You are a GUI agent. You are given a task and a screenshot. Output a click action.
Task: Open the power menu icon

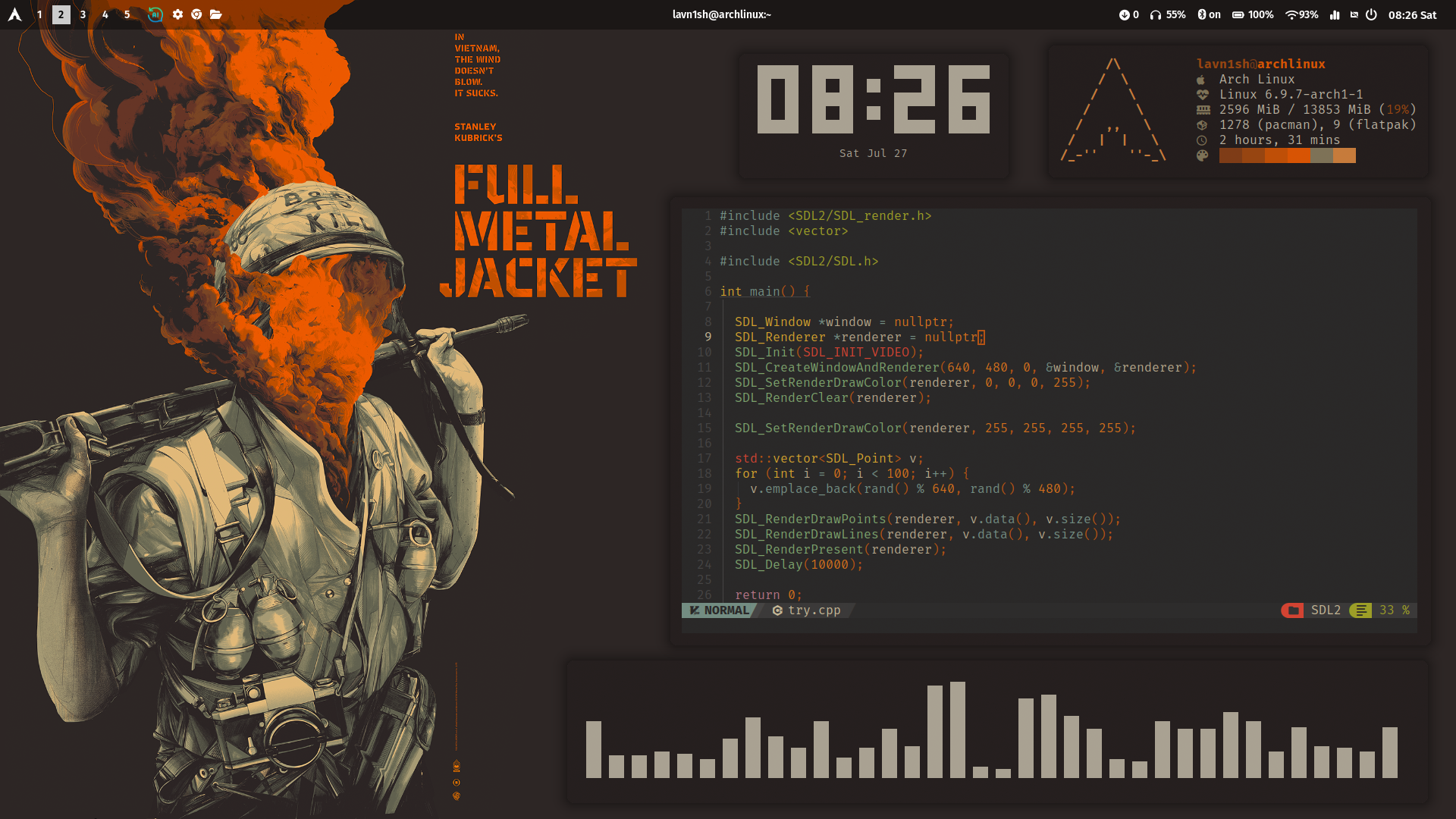(1371, 14)
